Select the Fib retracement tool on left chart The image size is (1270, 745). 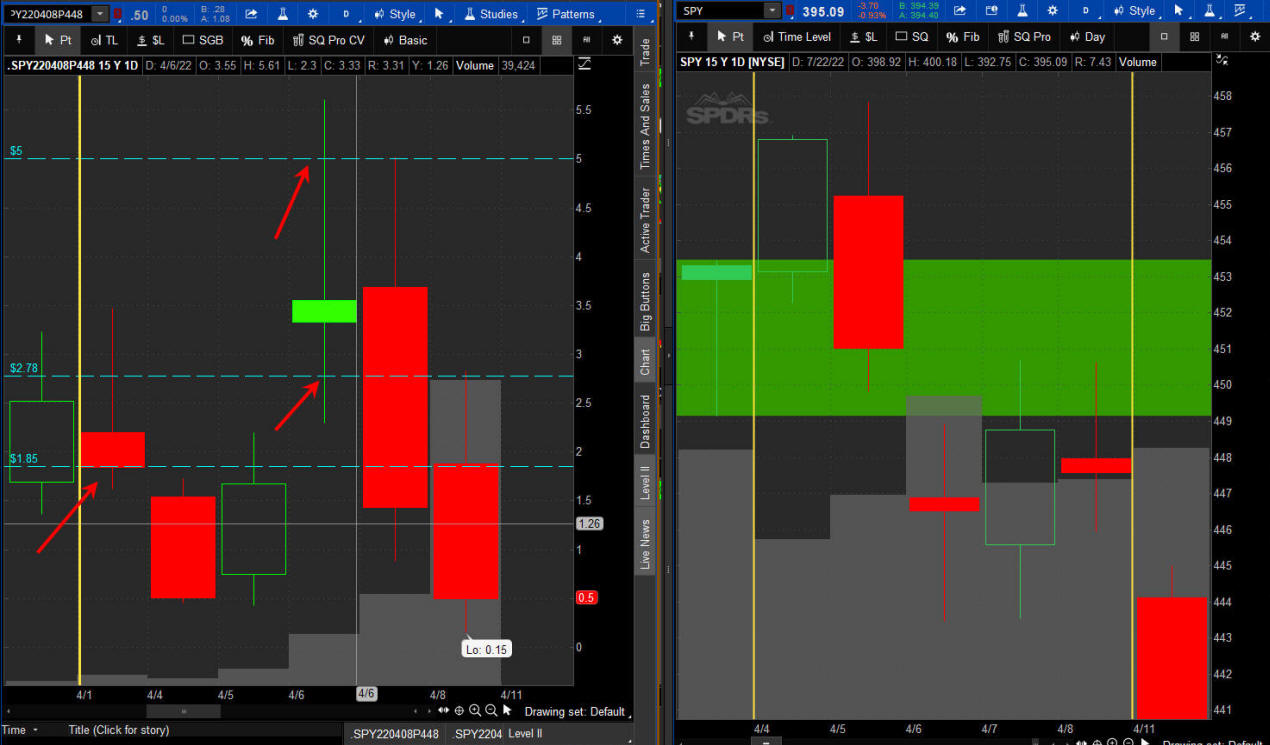point(258,40)
